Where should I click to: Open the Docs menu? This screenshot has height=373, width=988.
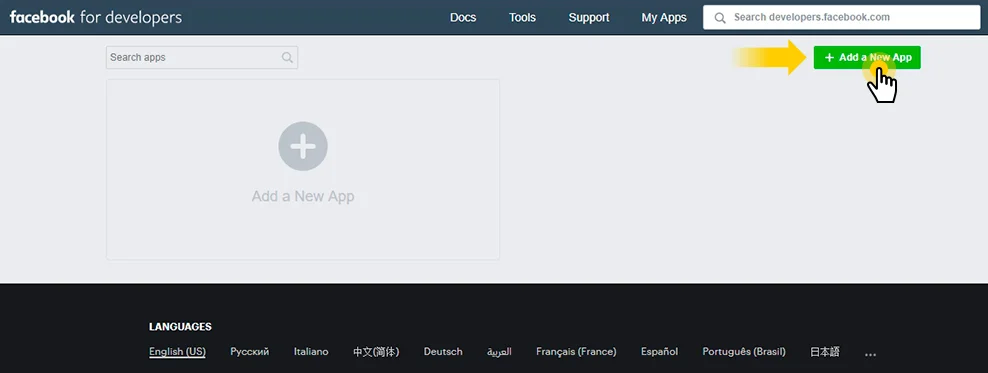click(463, 18)
